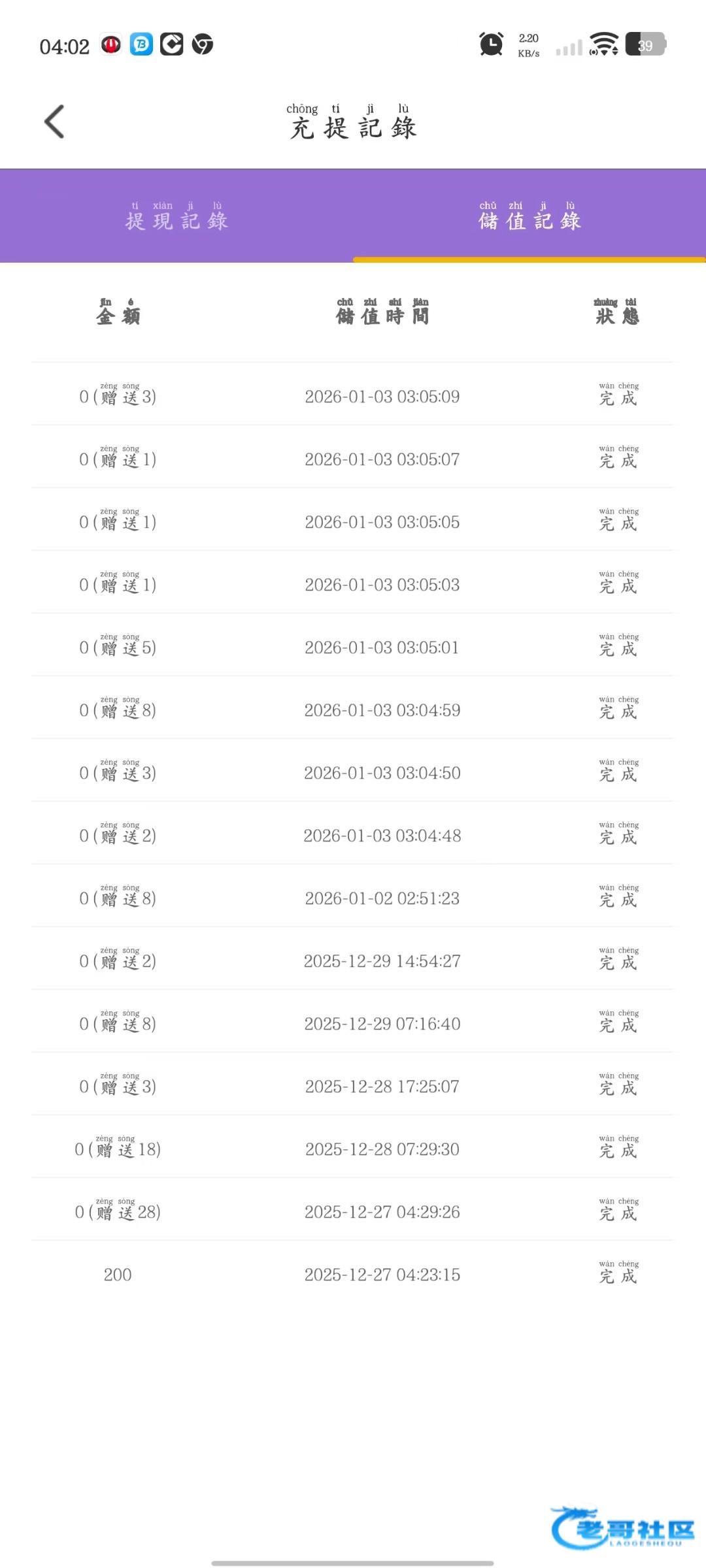Tap the 狀態 column header
706x1568 pixels.
pyautogui.click(x=617, y=312)
